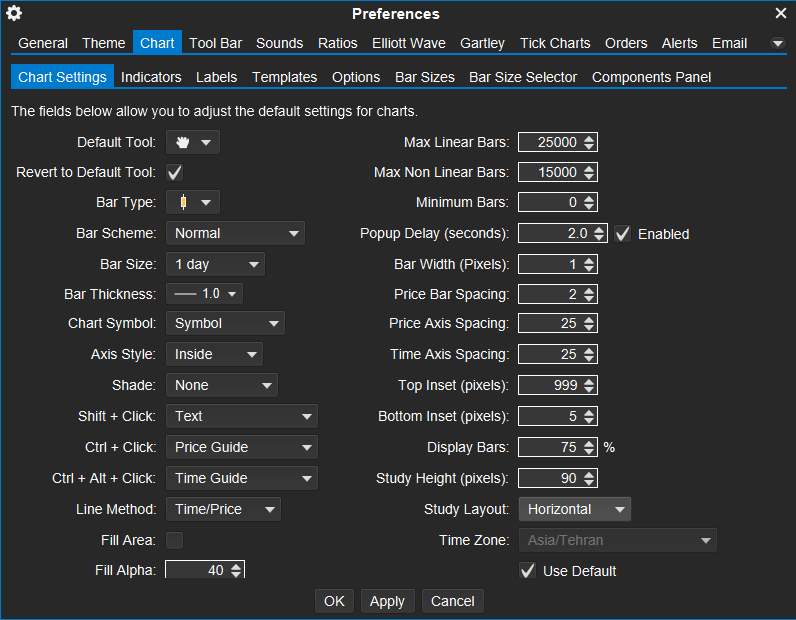Select the Bar Size Selector sub-tab
This screenshot has width=796, height=620.
tap(523, 77)
